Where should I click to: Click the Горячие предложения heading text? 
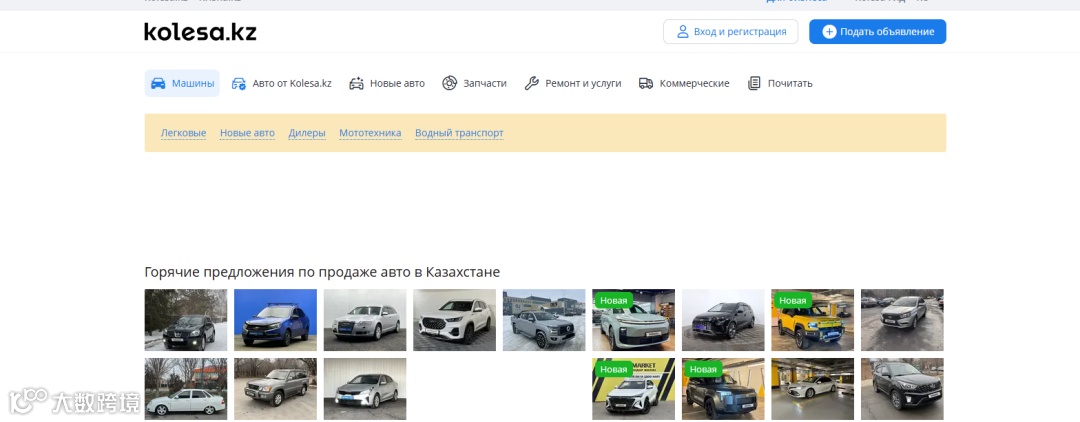pyautogui.click(x=322, y=272)
